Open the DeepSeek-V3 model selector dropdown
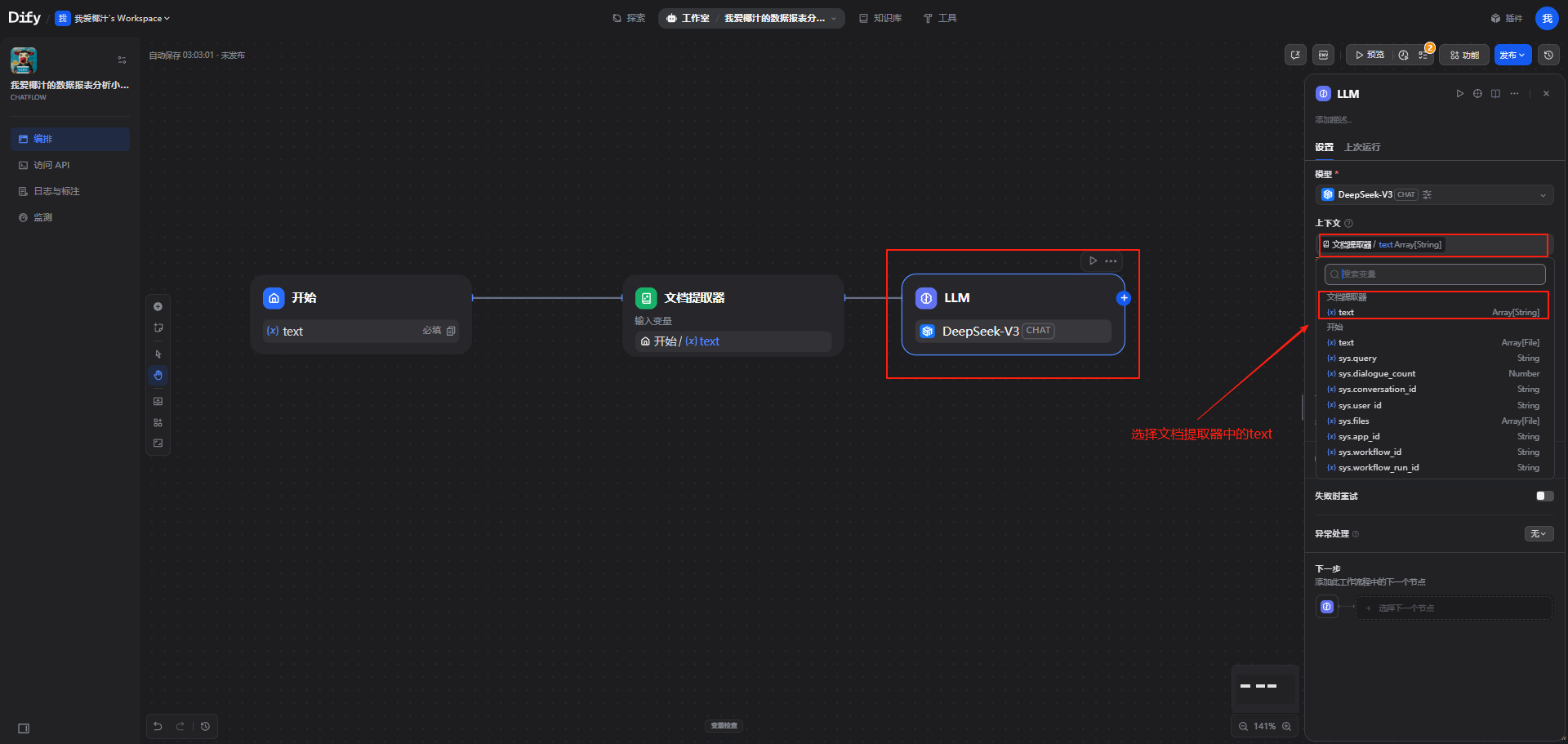This screenshot has width=1568, height=744. click(1434, 194)
